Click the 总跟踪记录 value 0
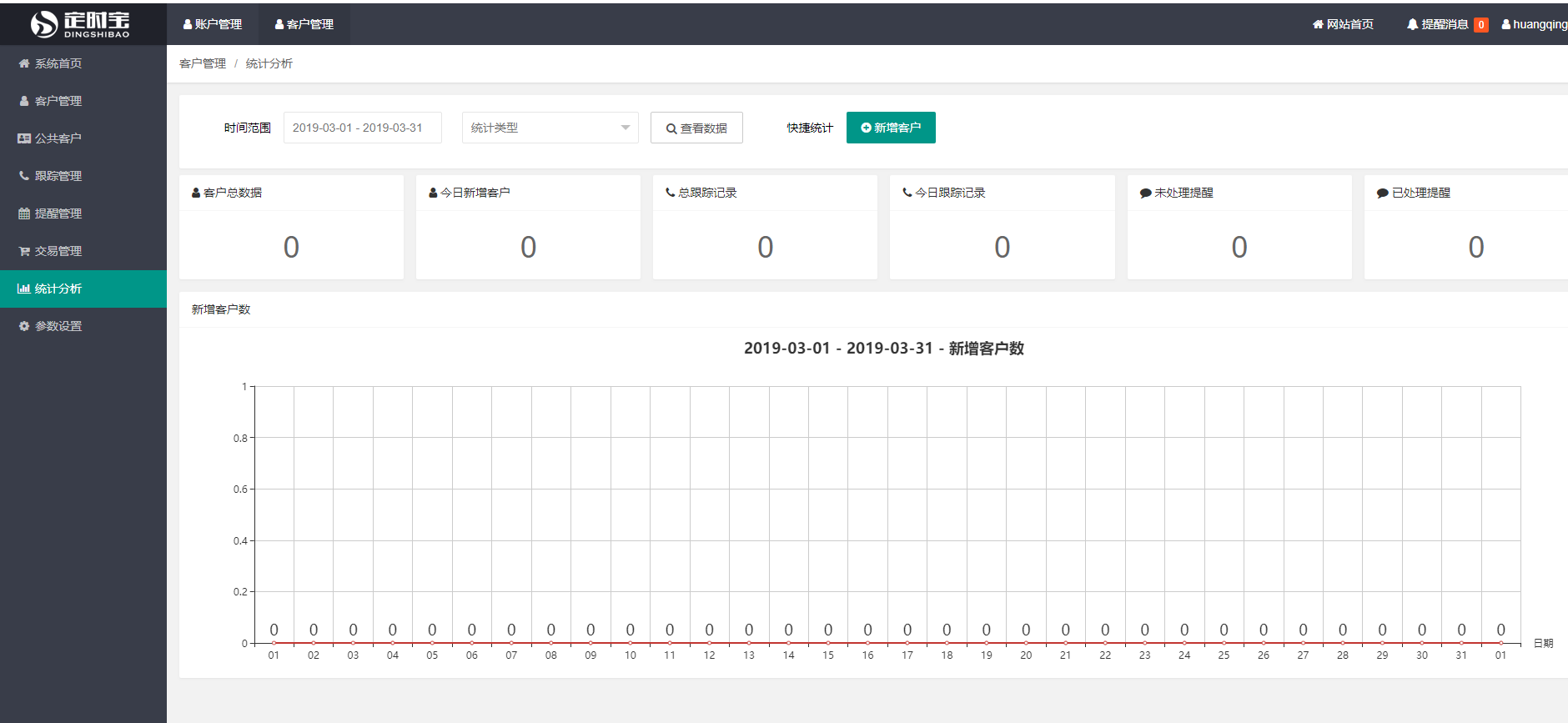The height and width of the screenshot is (723, 1568). click(x=766, y=247)
